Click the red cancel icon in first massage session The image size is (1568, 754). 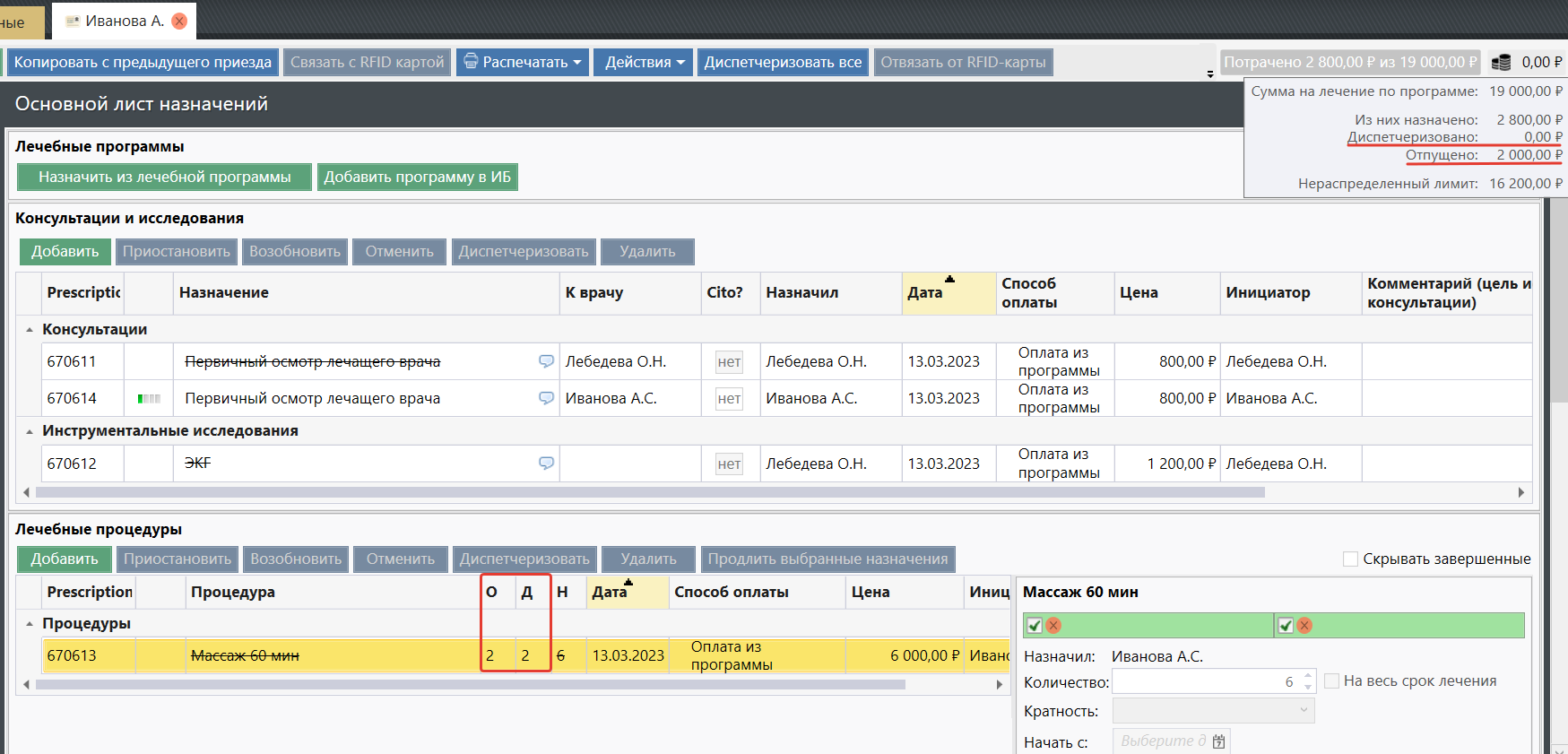(x=1053, y=625)
